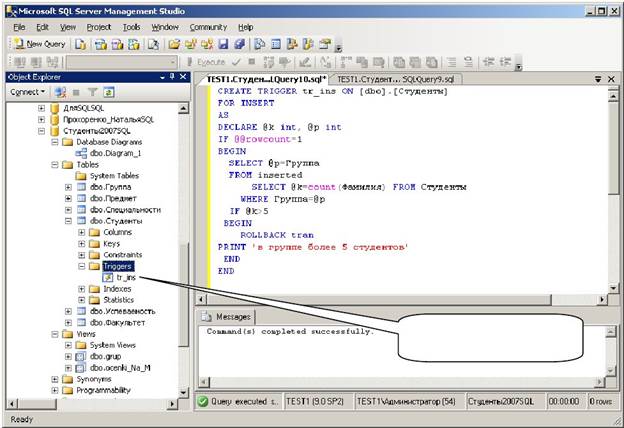
Task: Click the Execute query button
Action: pos(206,62)
